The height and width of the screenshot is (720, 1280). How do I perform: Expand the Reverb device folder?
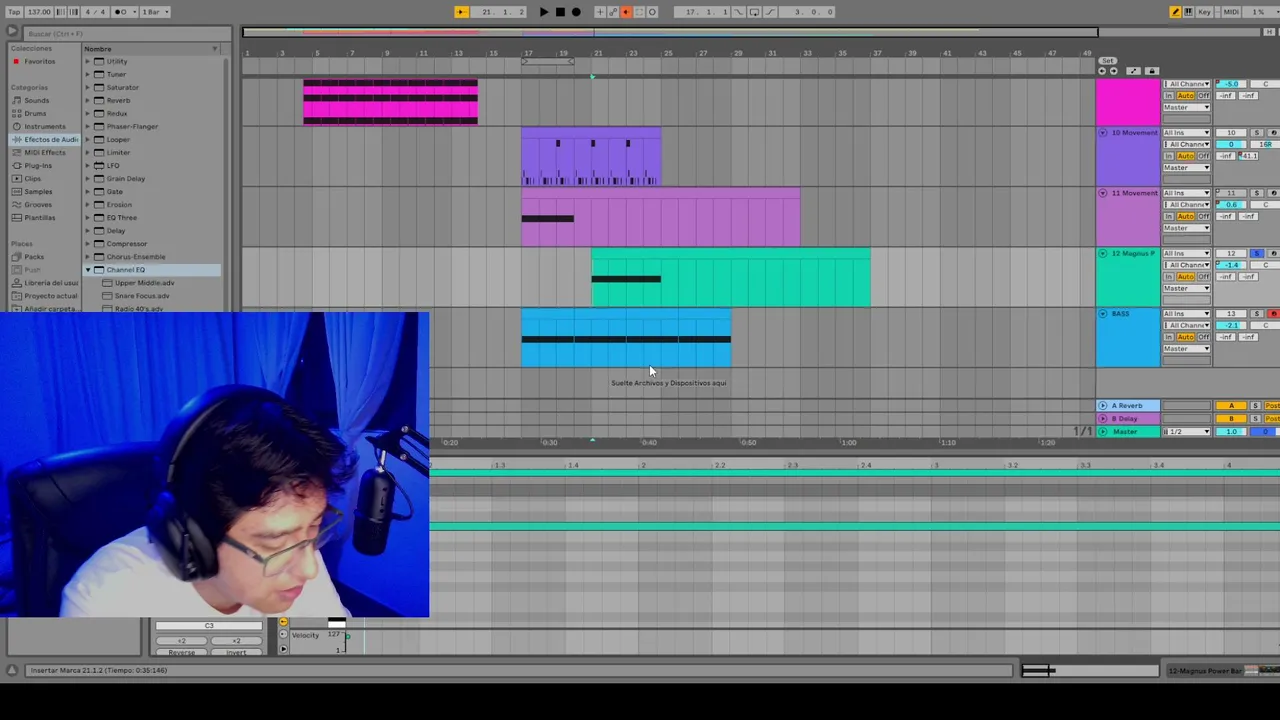point(87,101)
